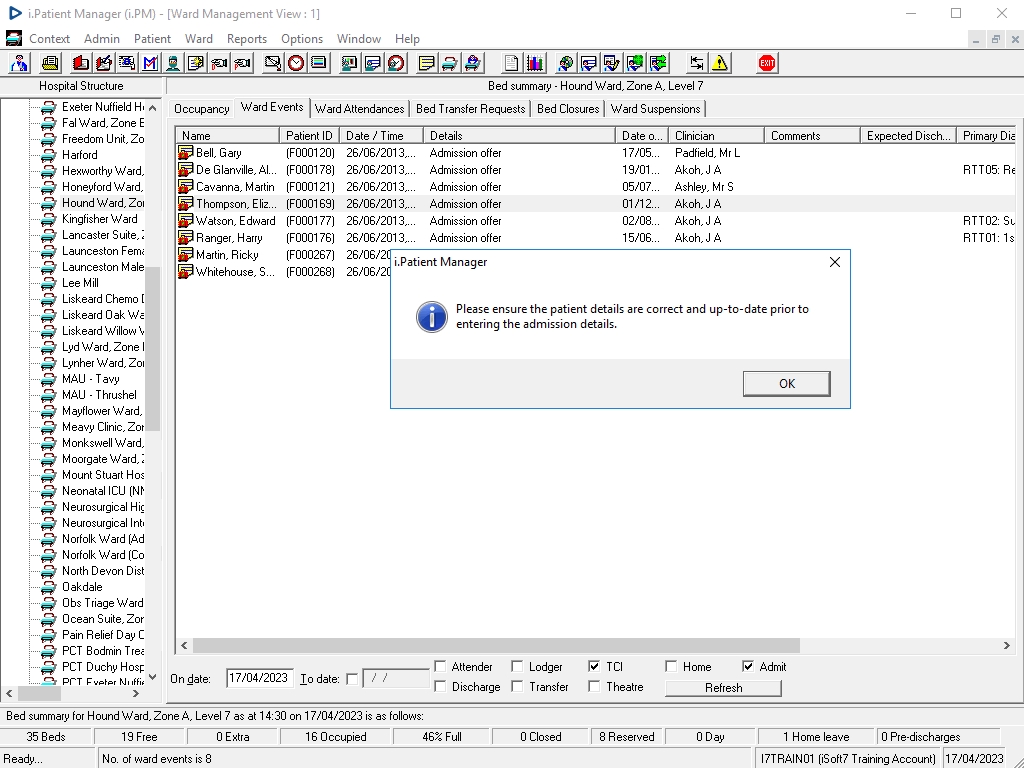Untick the Admit checkbox
1024x768 pixels.
coord(748,666)
